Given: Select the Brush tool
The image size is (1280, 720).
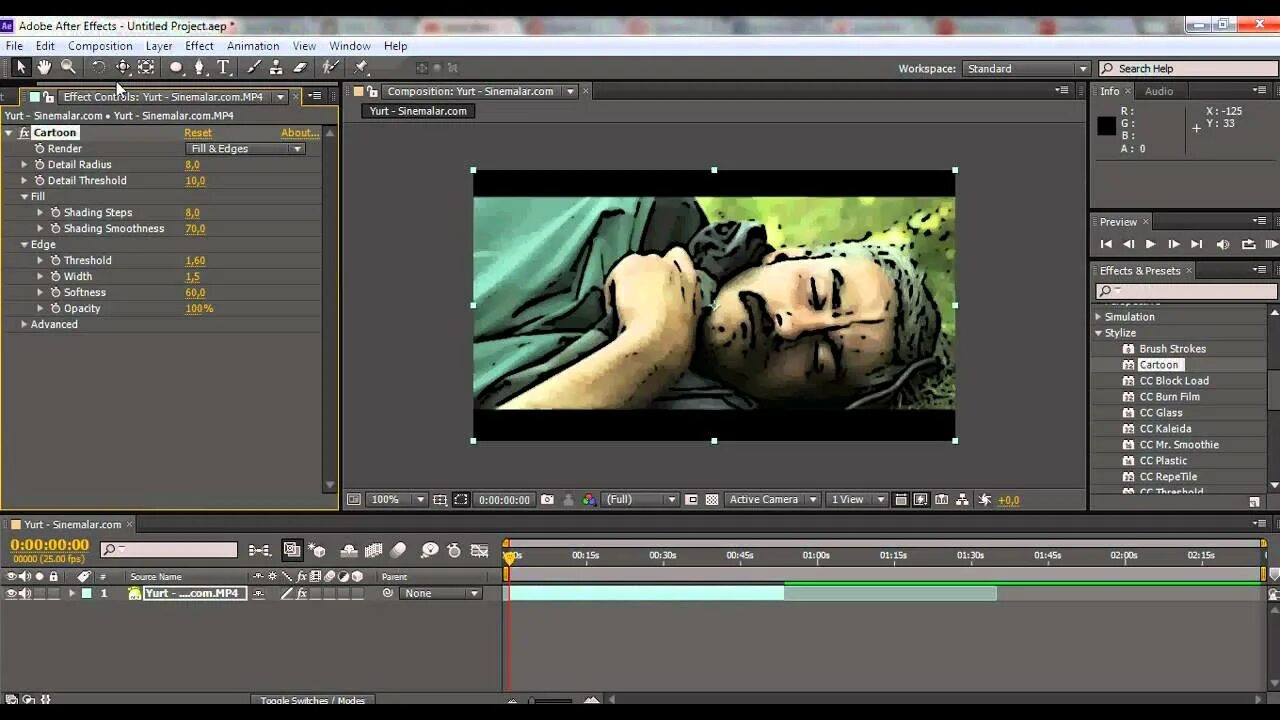Looking at the screenshot, I should point(253,67).
